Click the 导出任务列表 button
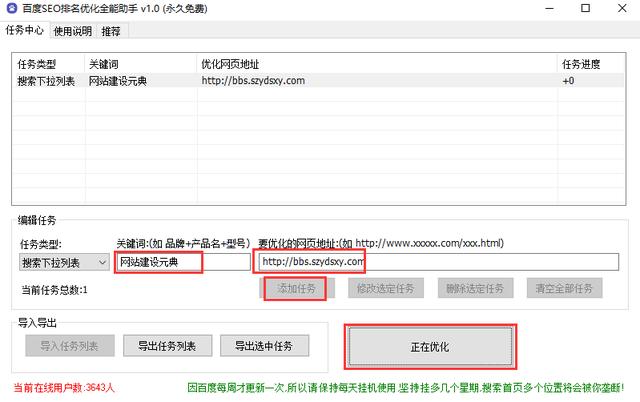This screenshot has width=640, height=402. 167,346
